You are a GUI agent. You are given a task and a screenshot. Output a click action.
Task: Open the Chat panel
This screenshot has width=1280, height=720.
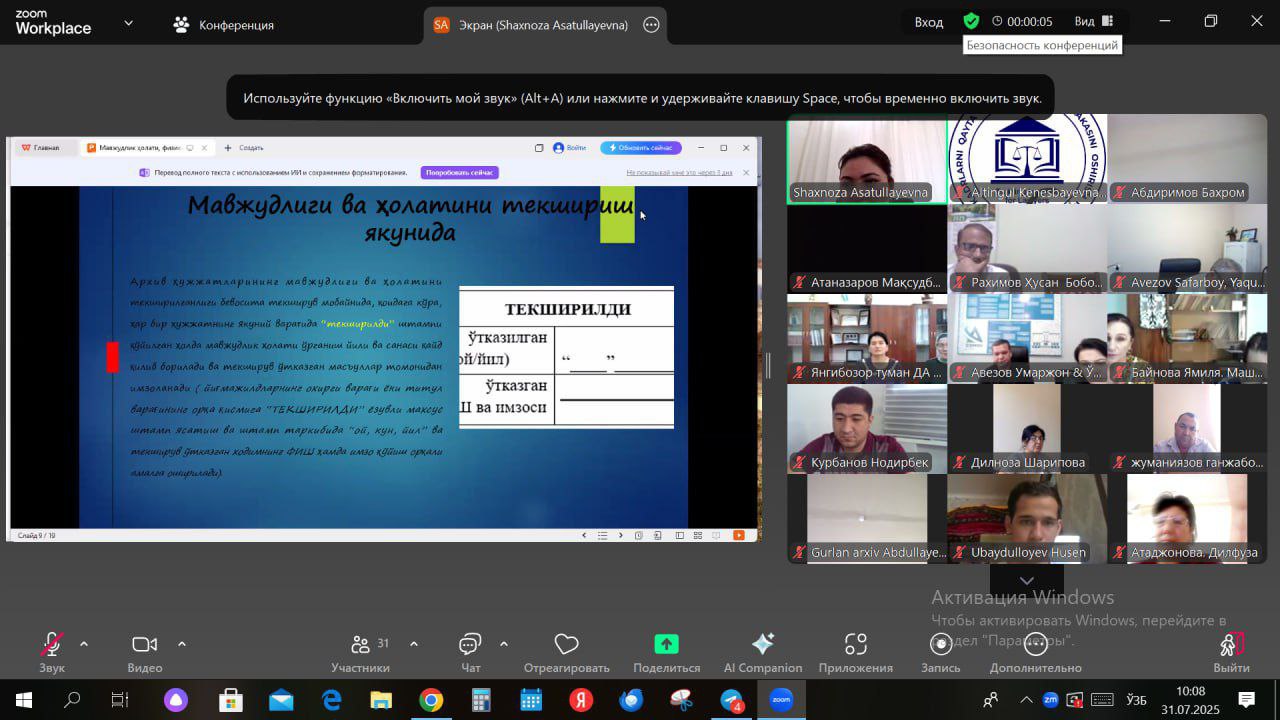(470, 645)
